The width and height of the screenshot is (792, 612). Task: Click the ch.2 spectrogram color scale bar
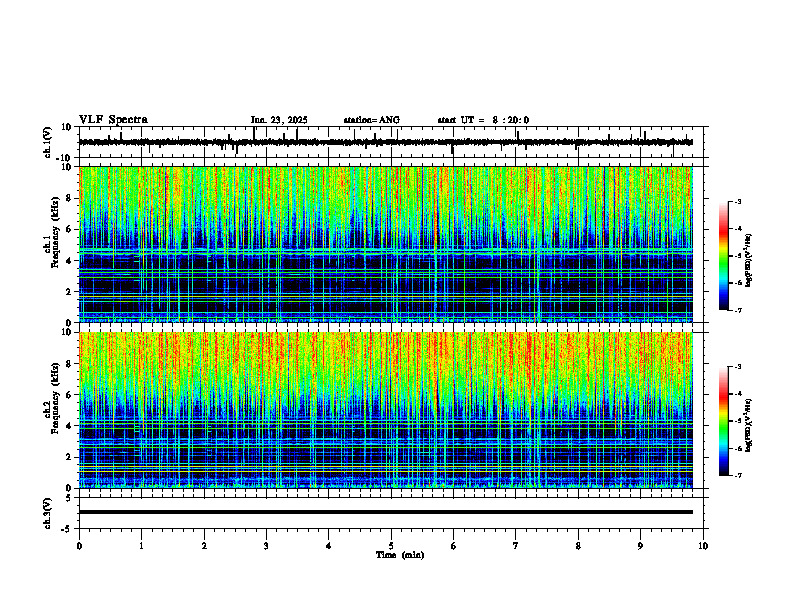click(723, 421)
